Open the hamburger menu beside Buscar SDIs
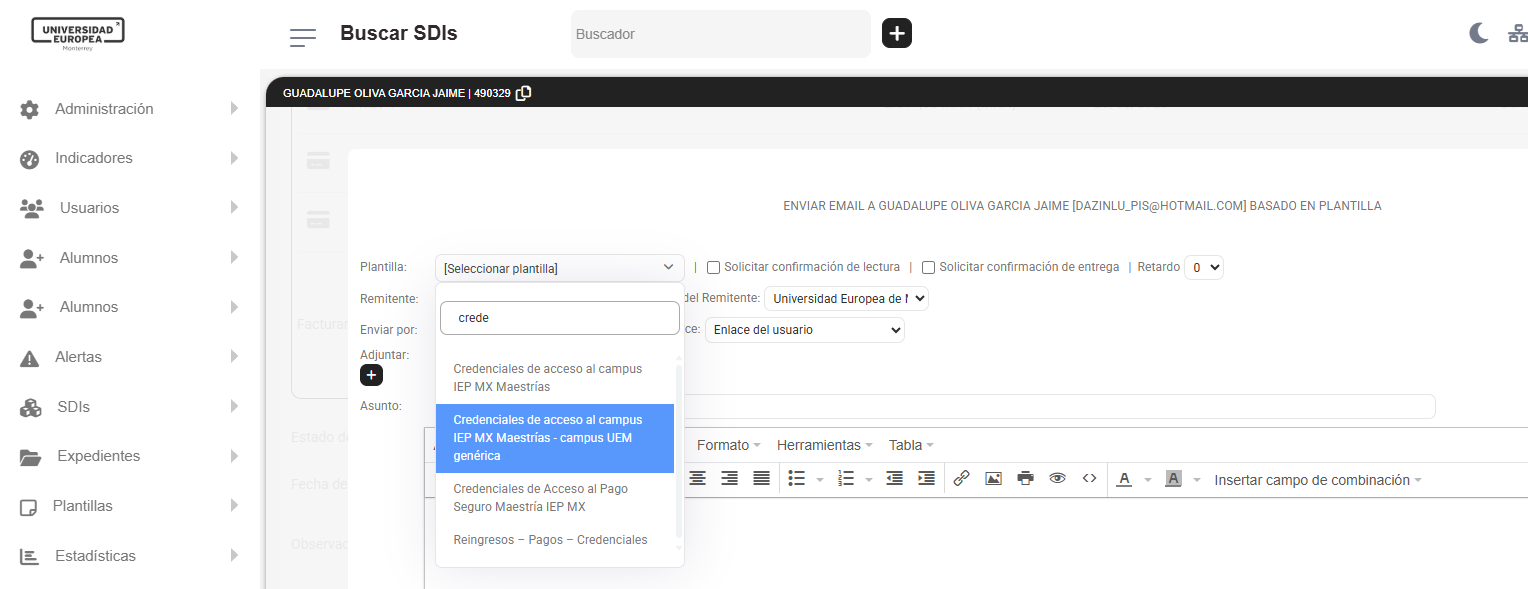 click(302, 37)
